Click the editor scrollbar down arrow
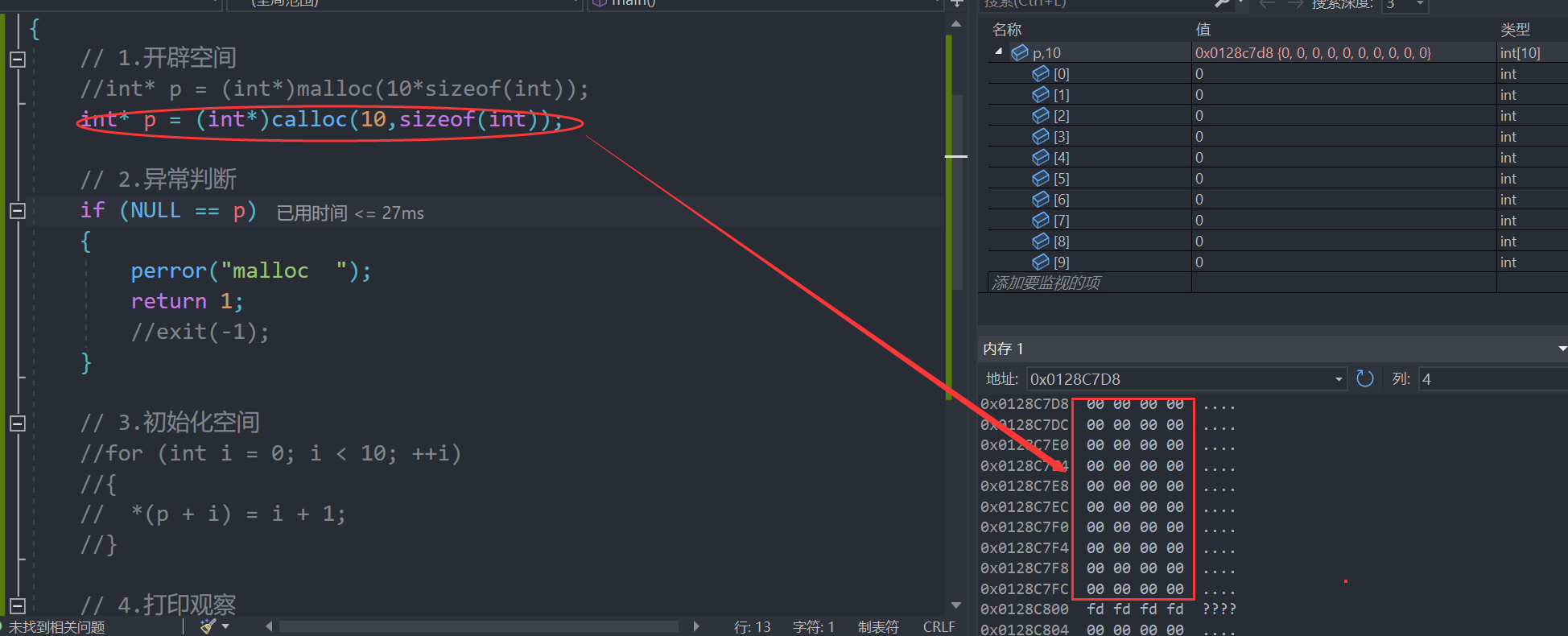This screenshot has width=1568, height=636. tap(956, 605)
